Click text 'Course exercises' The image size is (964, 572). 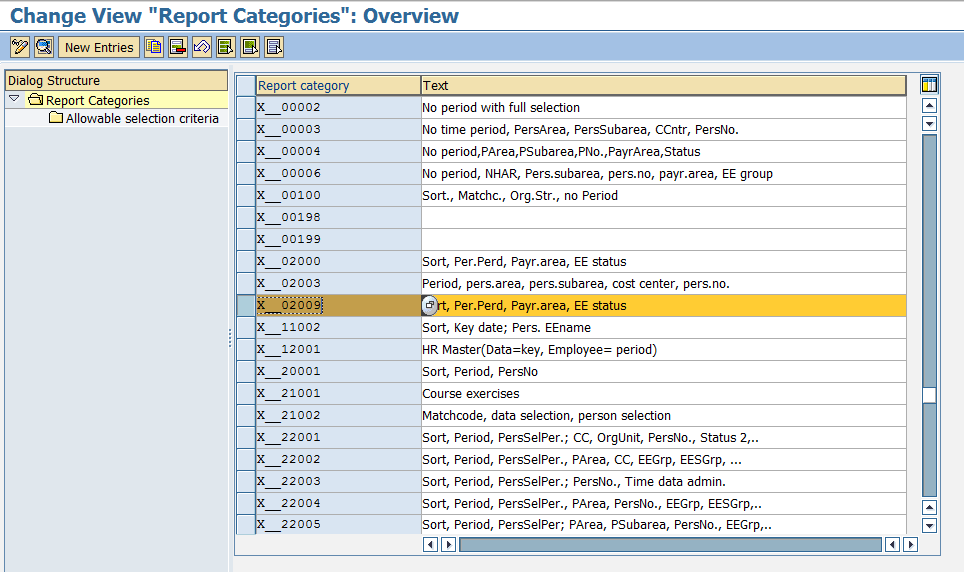[470, 394]
